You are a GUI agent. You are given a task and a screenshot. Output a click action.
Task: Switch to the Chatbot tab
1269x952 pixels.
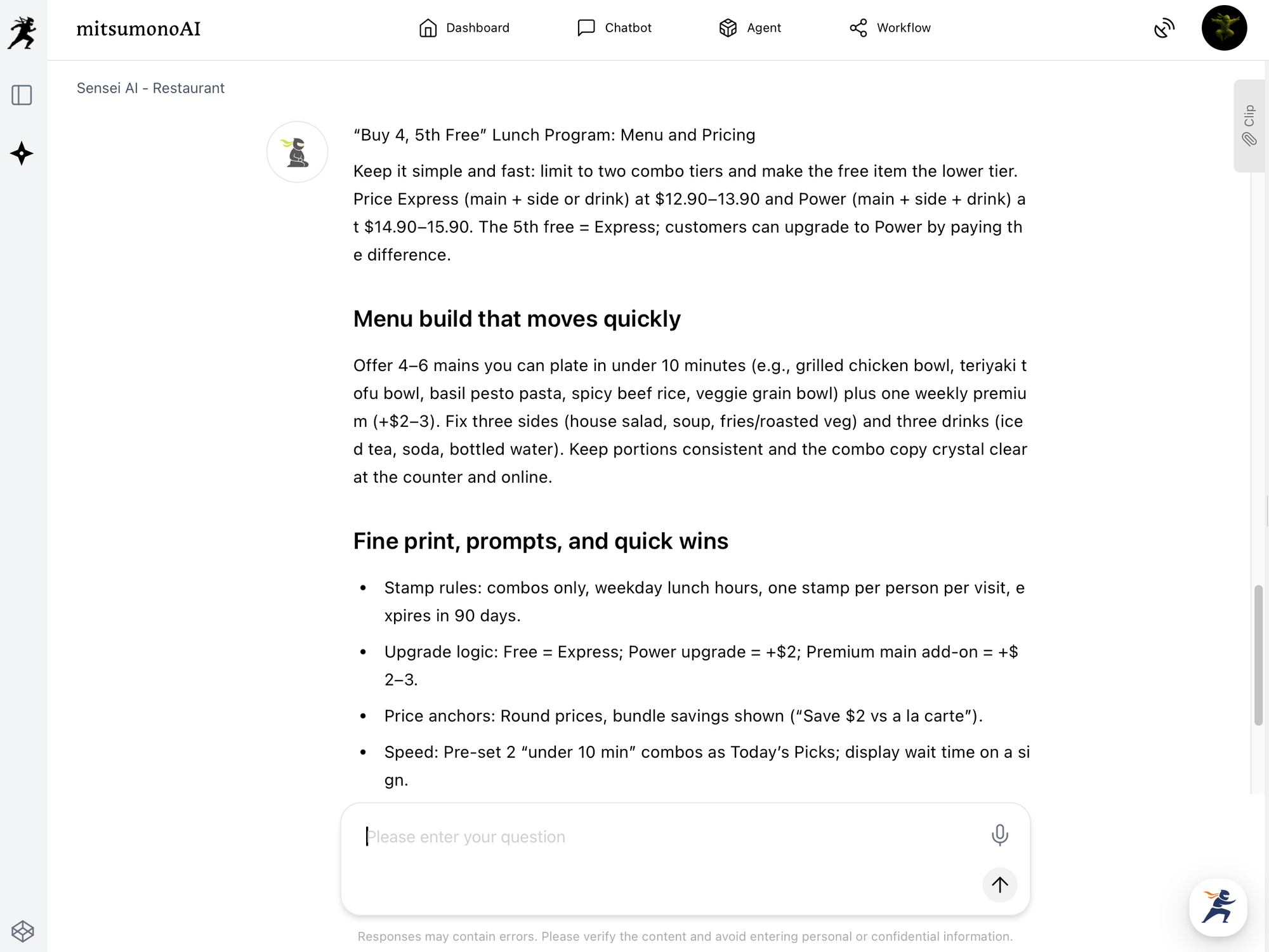[x=628, y=28]
